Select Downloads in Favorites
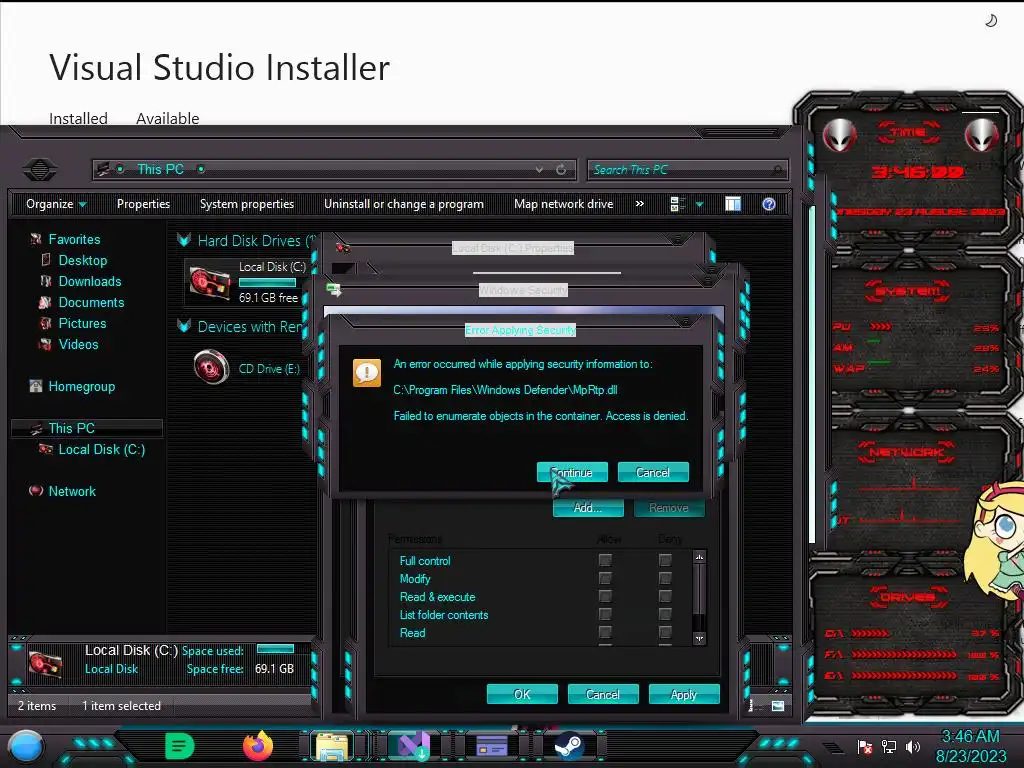Screen dimensions: 1024x768 pos(90,281)
